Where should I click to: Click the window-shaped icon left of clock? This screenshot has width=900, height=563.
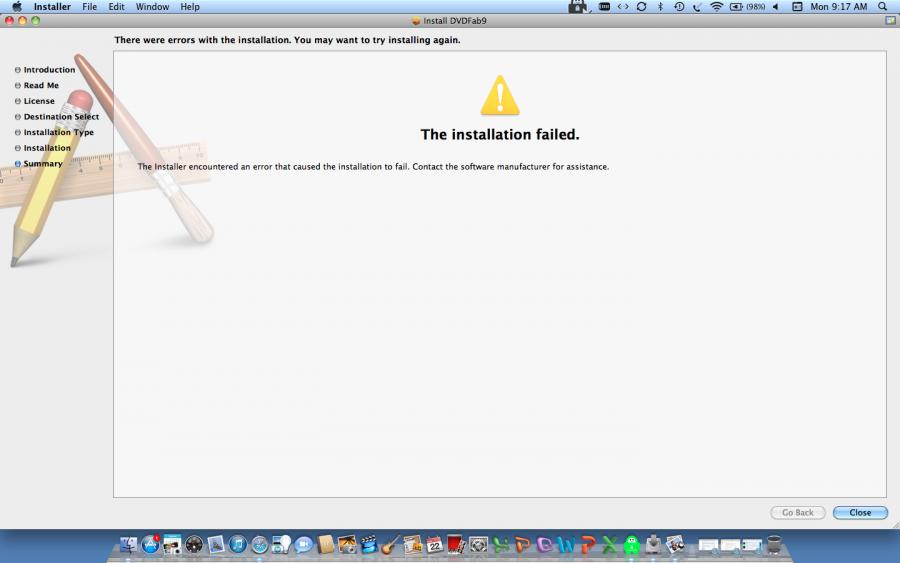(x=797, y=6)
